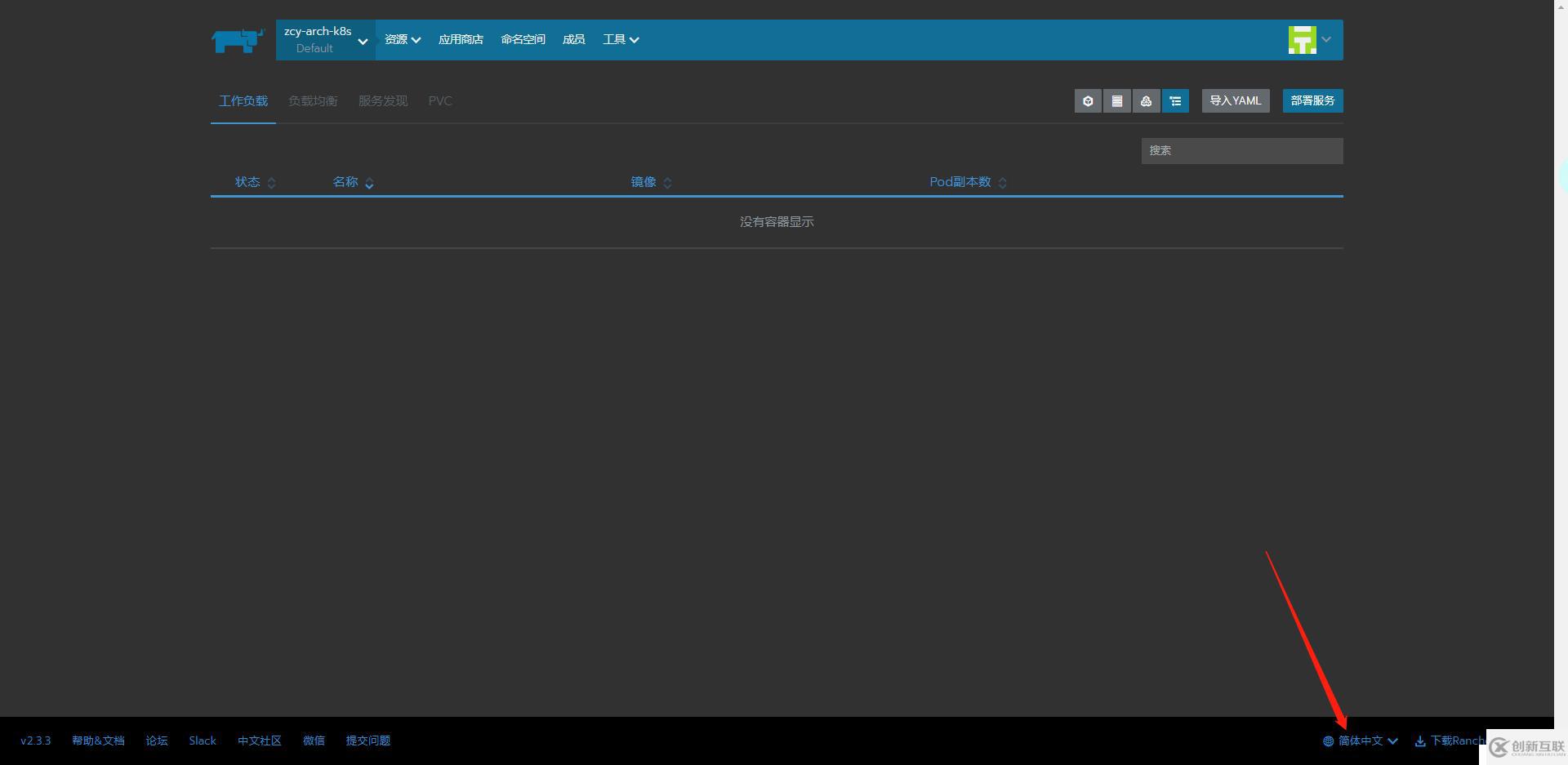Switch to the 负载均衡 tab
This screenshot has height=765, width=1568.
(313, 100)
